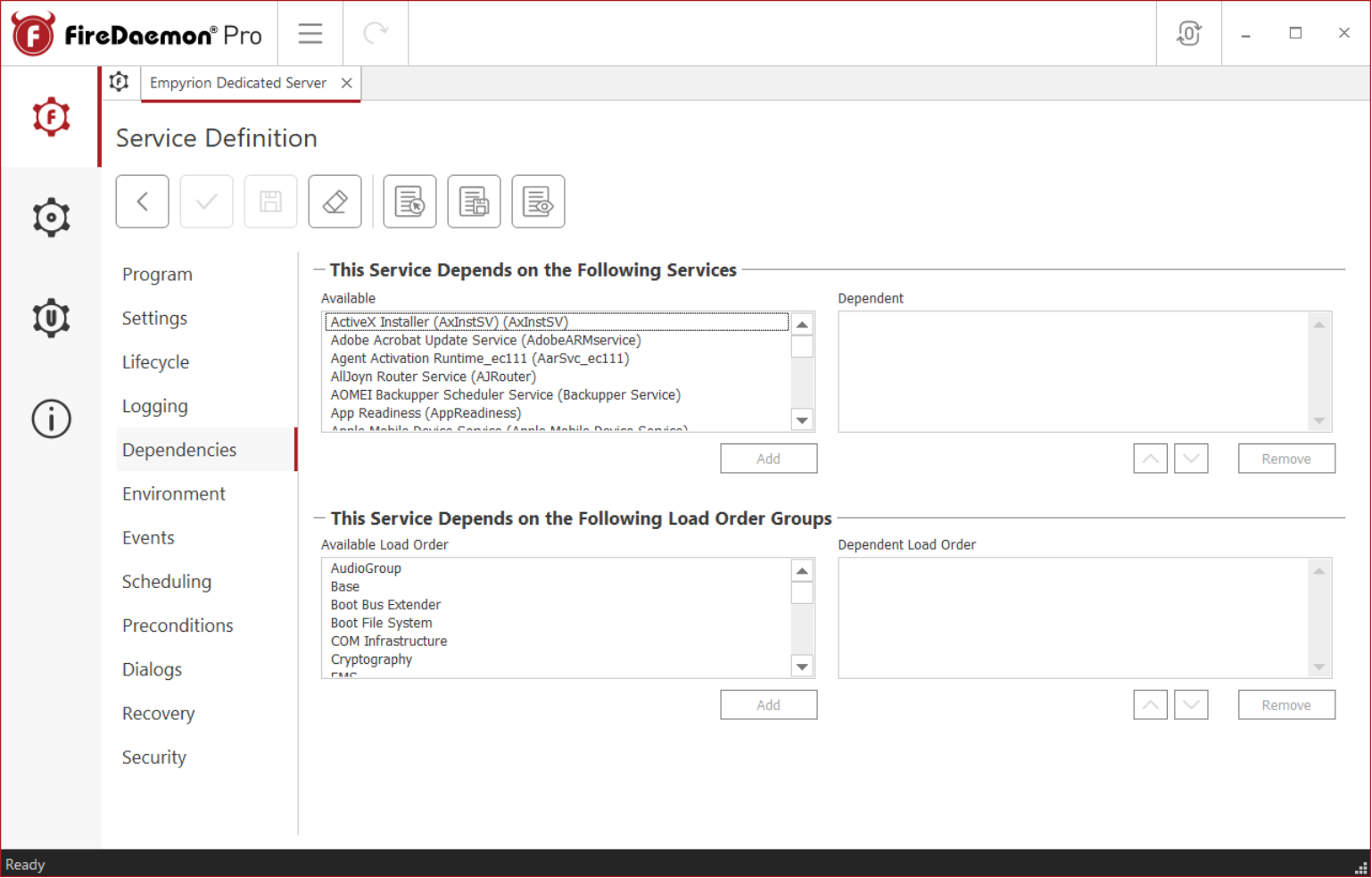The width and height of the screenshot is (1372, 878).
Task: Click the save floppy disk toolbar button
Action: (x=270, y=202)
